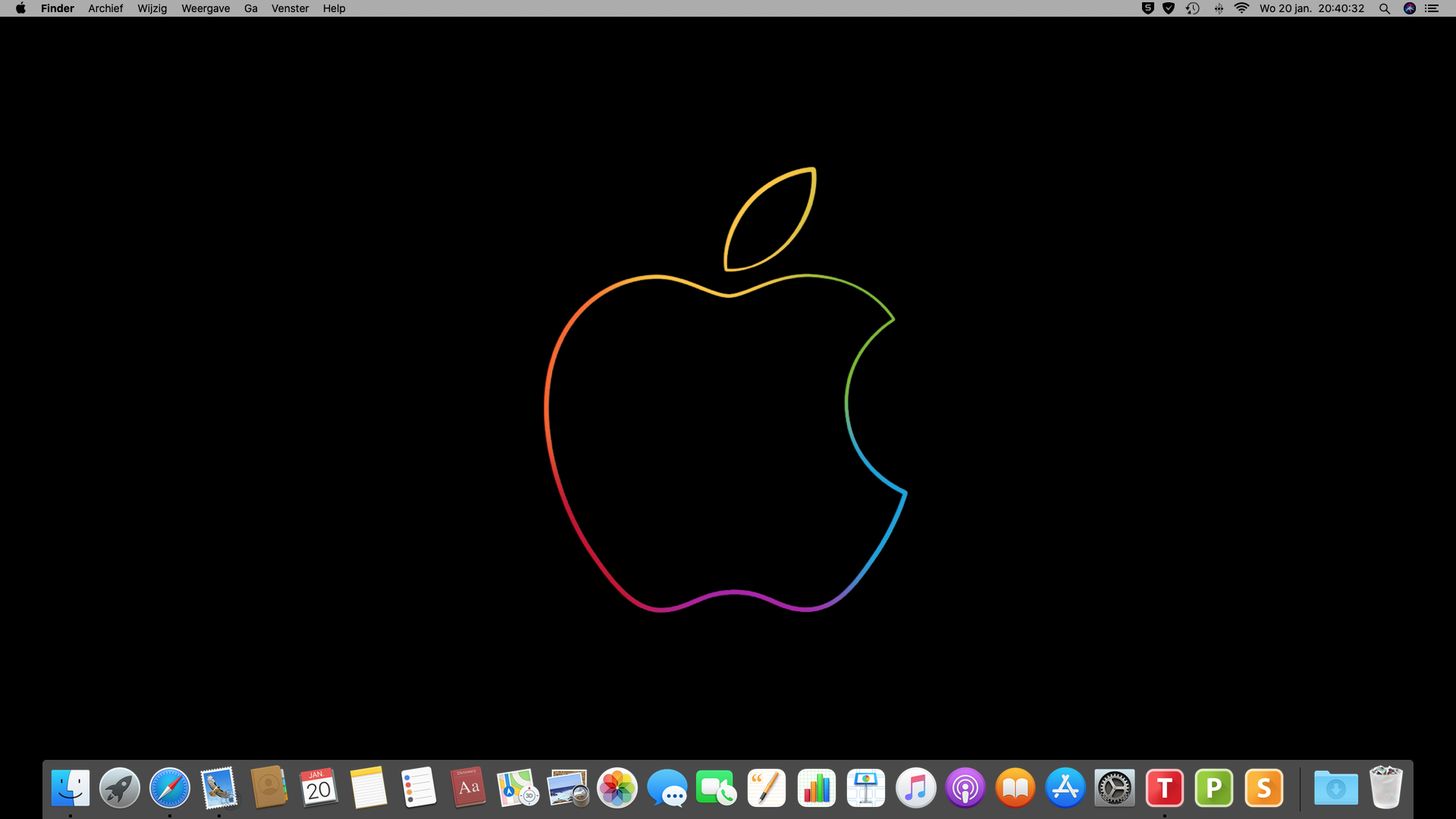
Task: Open the Trash
Action: (1386, 788)
